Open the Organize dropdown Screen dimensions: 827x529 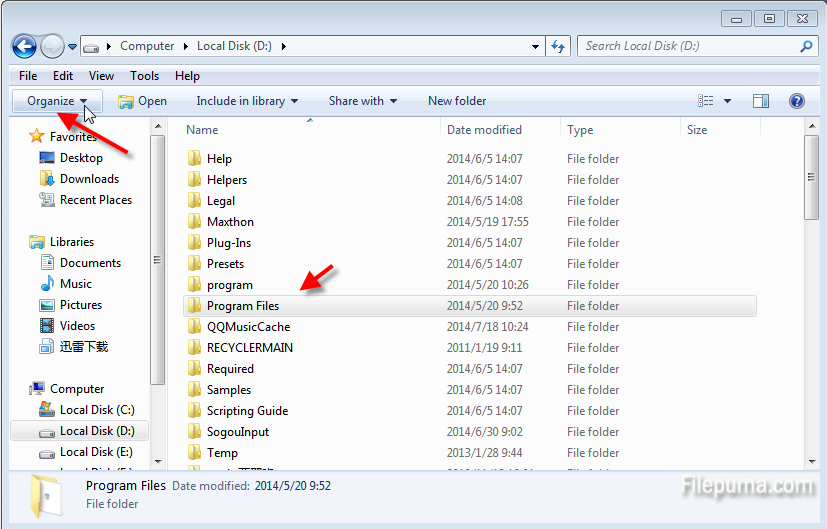pos(57,101)
